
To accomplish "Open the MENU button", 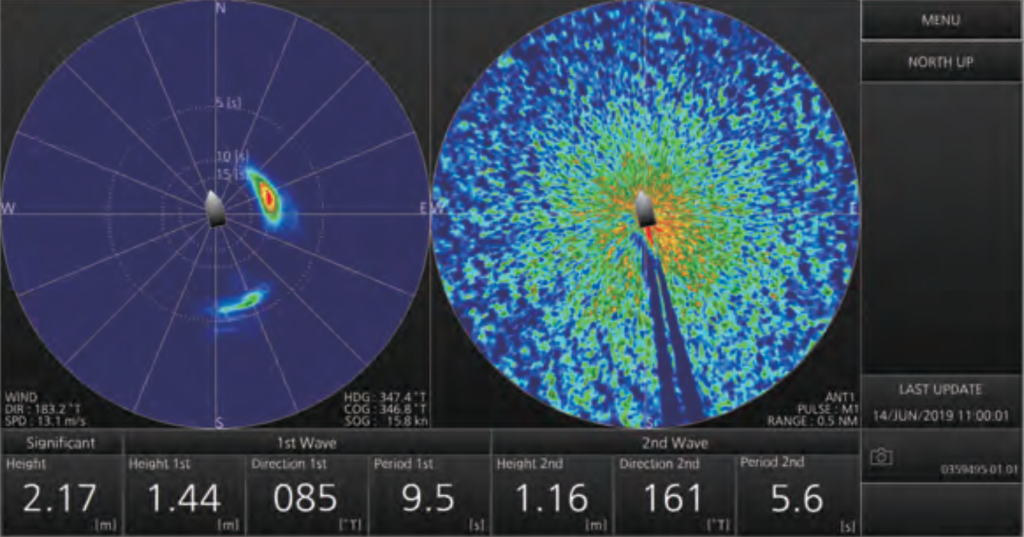I will [940, 20].
